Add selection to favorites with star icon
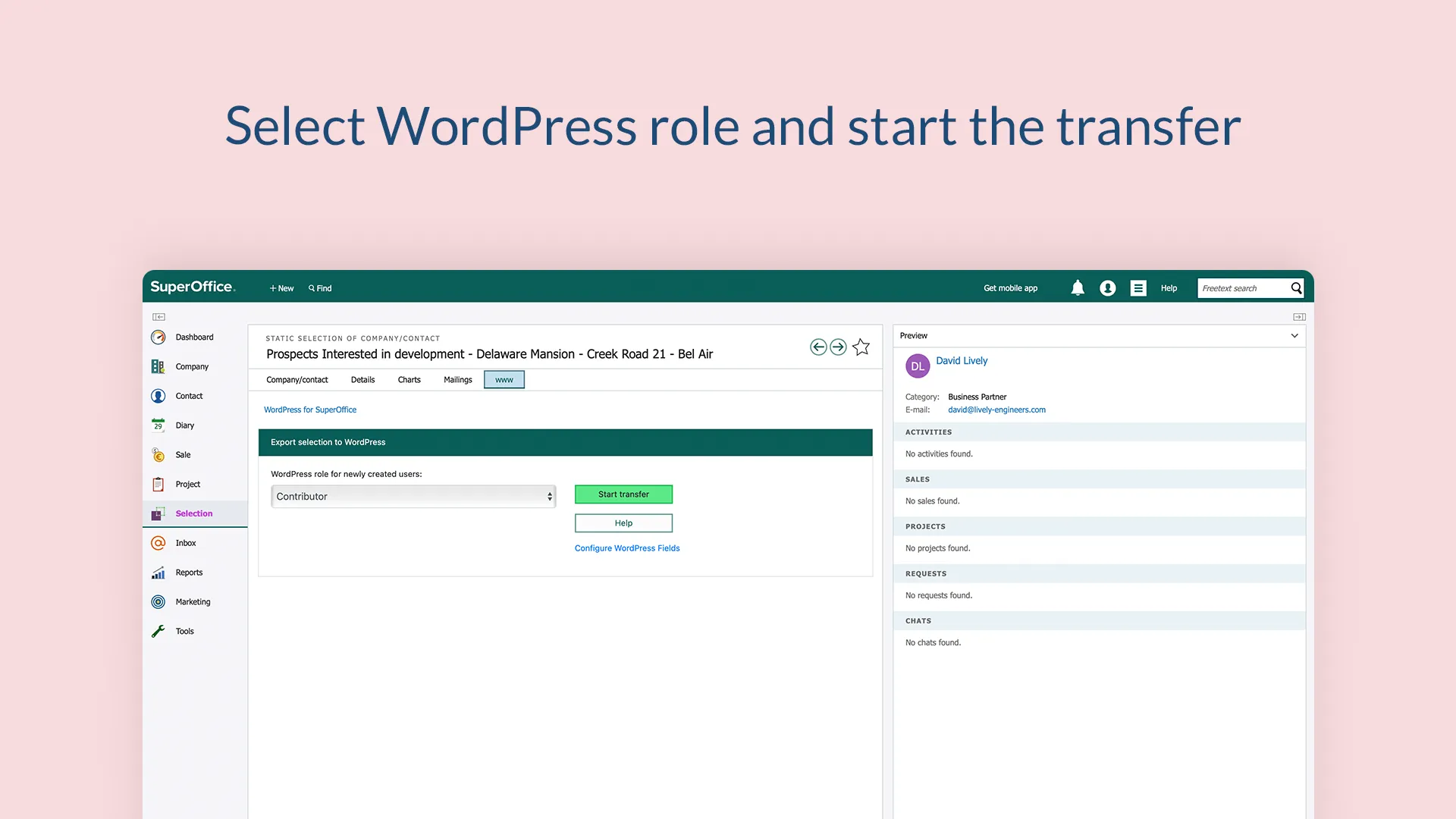The width and height of the screenshot is (1456, 819). tap(861, 347)
